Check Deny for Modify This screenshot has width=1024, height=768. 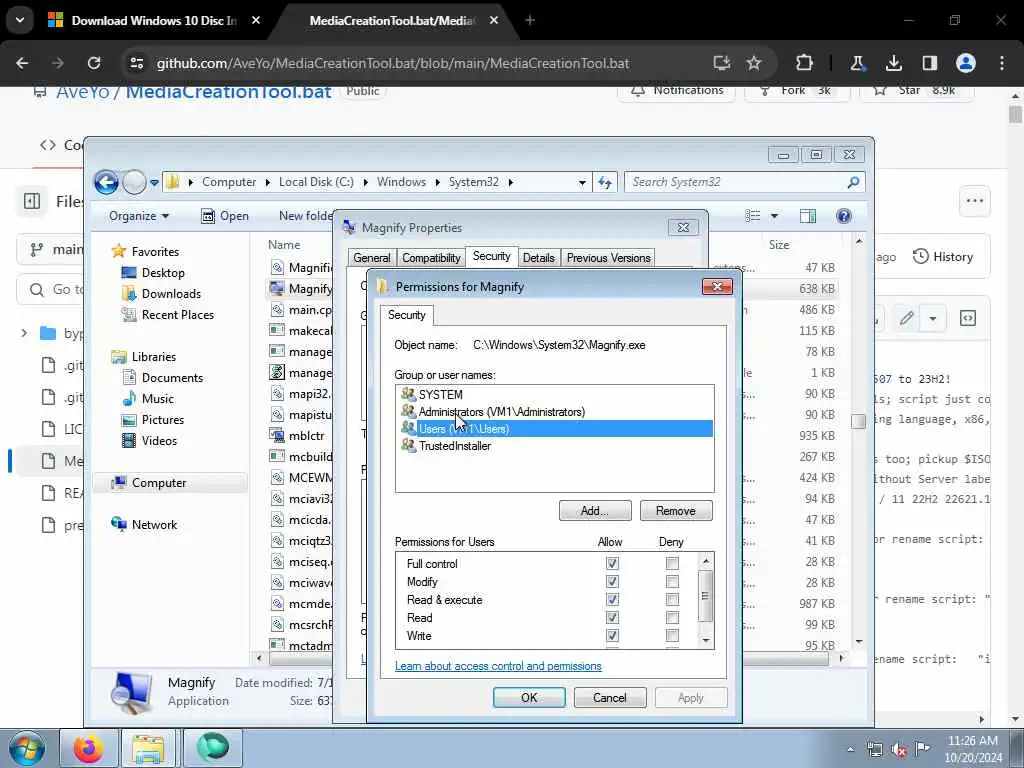click(x=672, y=581)
